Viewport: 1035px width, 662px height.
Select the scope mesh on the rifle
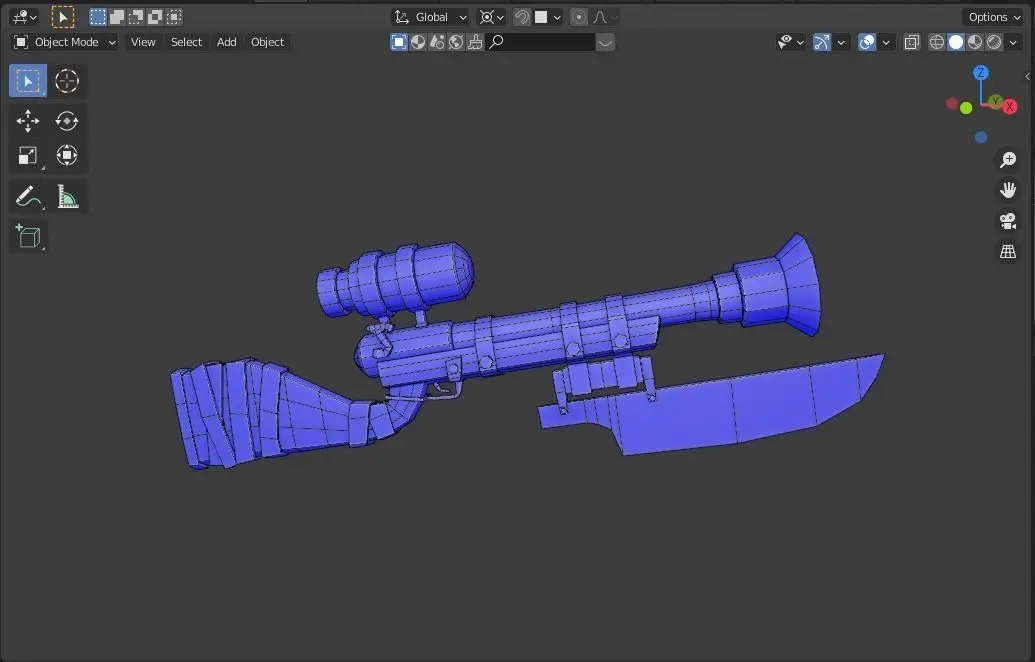pyautogui.click(x=395, y=279)
